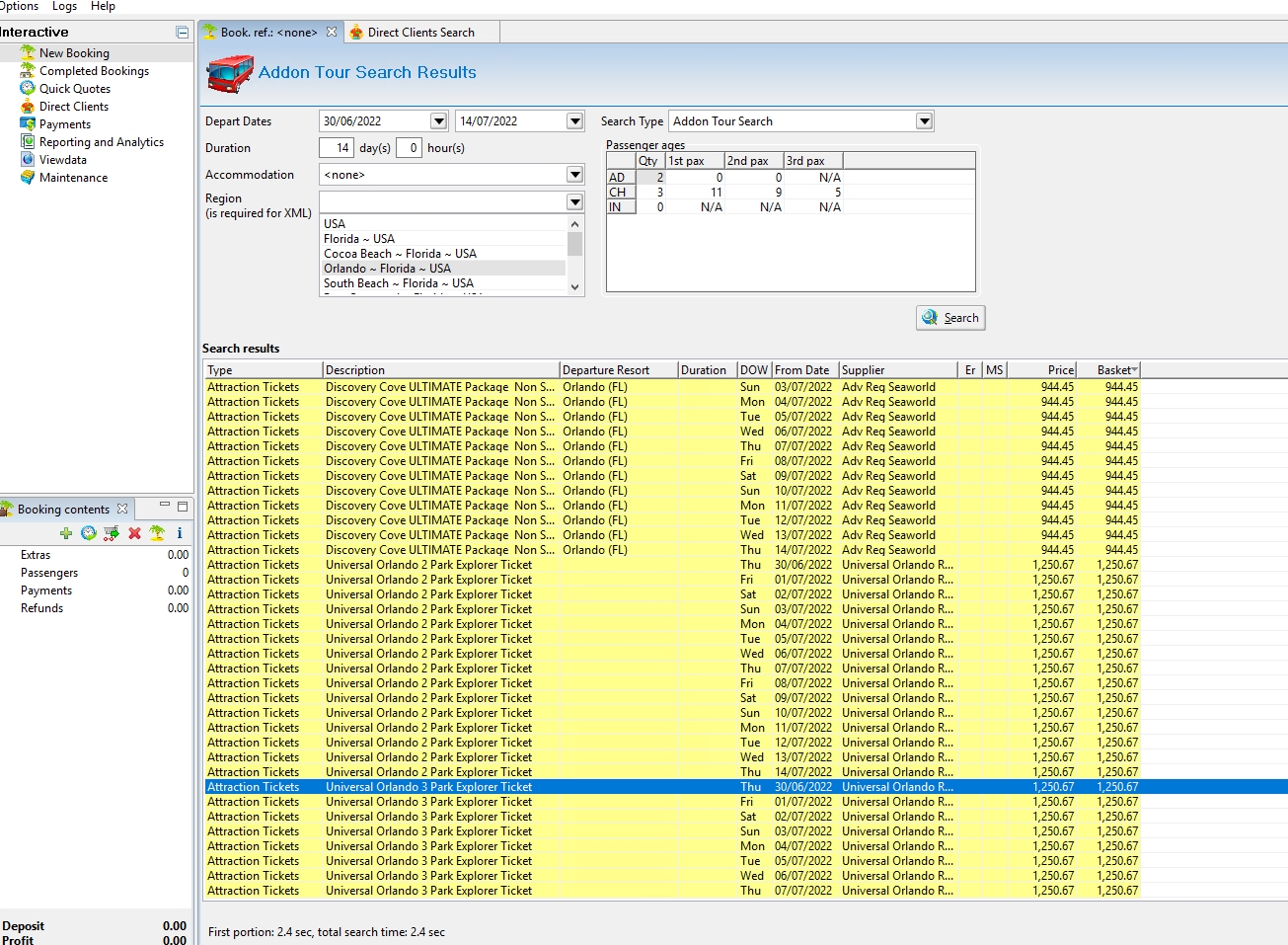Click the blue info icon in Booking contents
The width and height of the screenshot is (1288, 945).
click(180, 533)
